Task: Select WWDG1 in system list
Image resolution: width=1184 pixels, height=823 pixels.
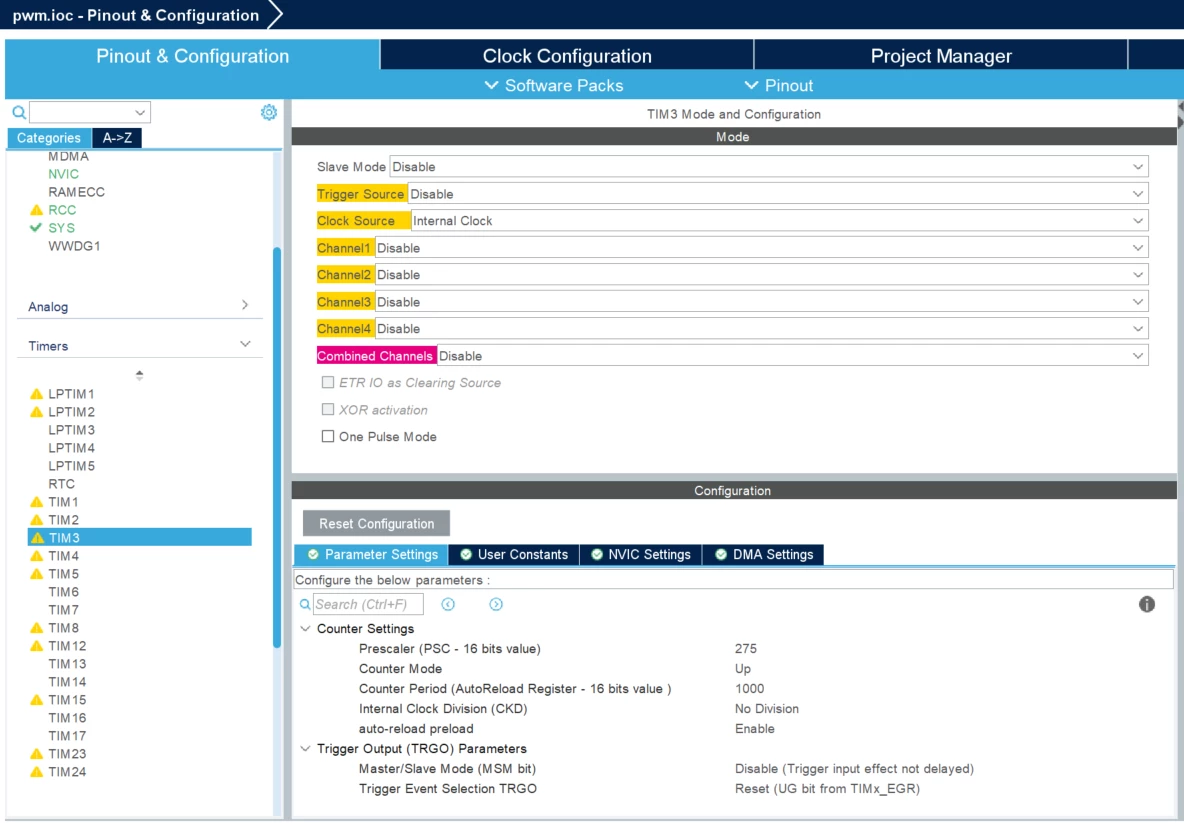Action: click(x=74, y=246)
